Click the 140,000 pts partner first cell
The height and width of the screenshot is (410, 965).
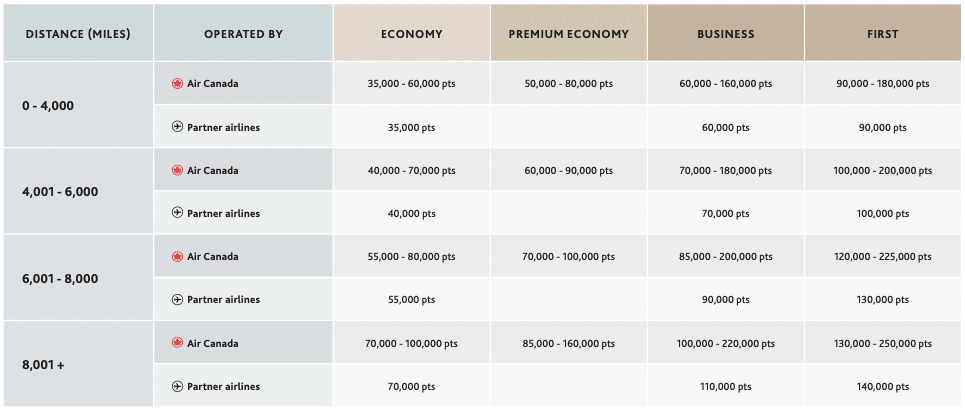[883, 387]
